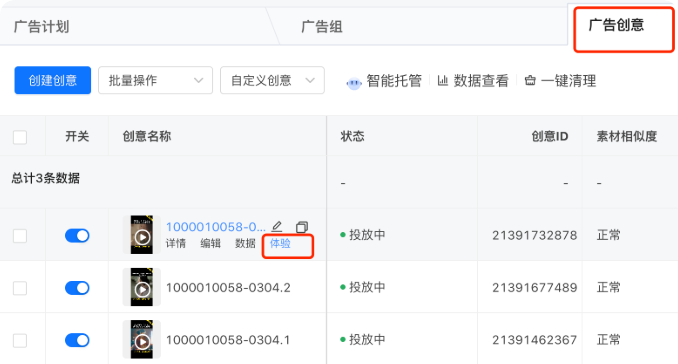This screenshot has height=364, width=678.
Task: Click 正常 similarity for ID 21391677489
Action: pos(609,287)
